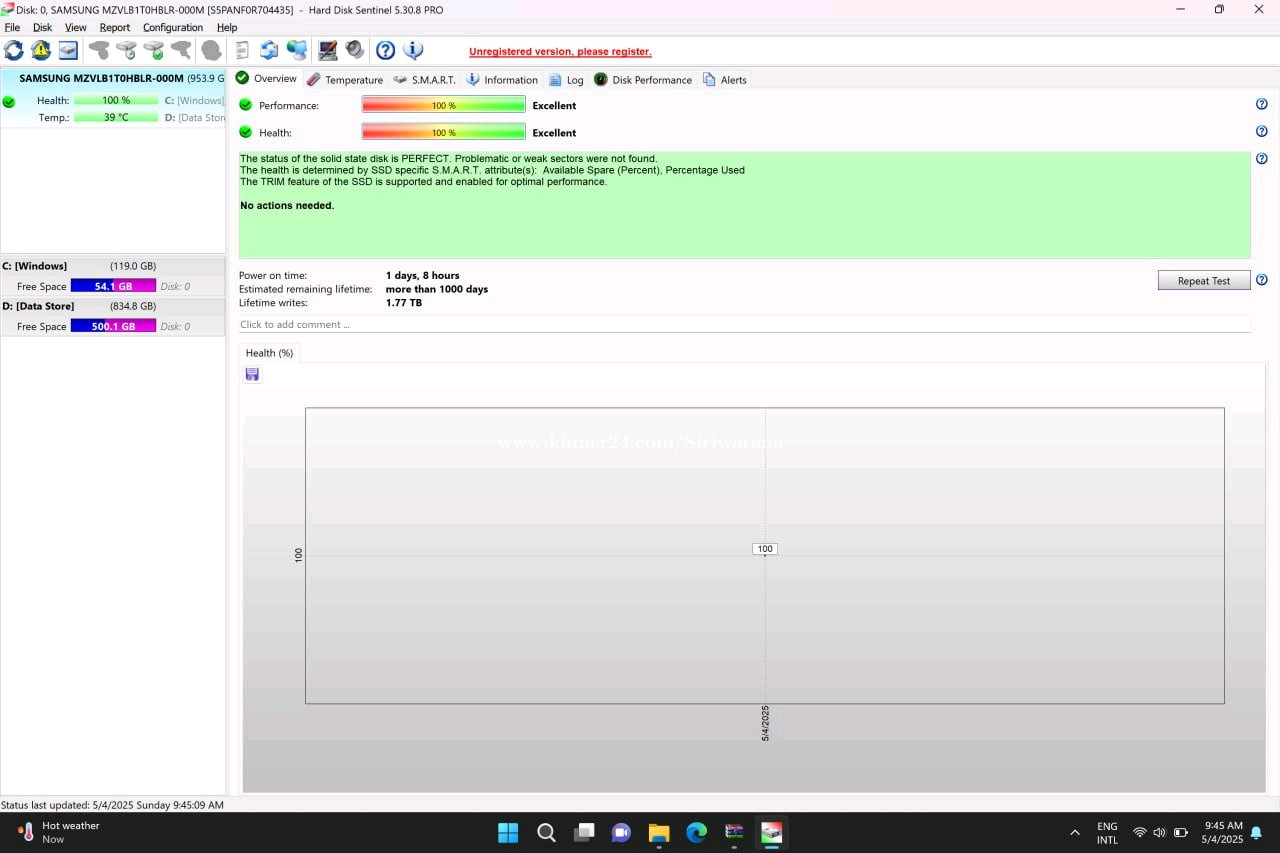Open Help via blue question mark icon
1280x853 pixels.
coord(385,50)
